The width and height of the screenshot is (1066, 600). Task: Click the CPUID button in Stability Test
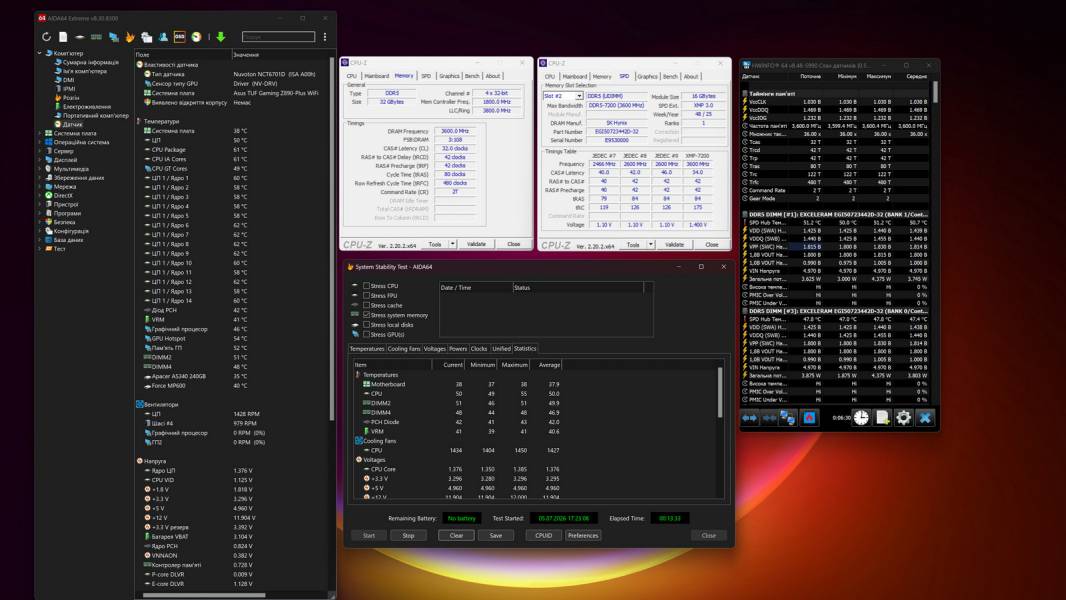point(543,535)
